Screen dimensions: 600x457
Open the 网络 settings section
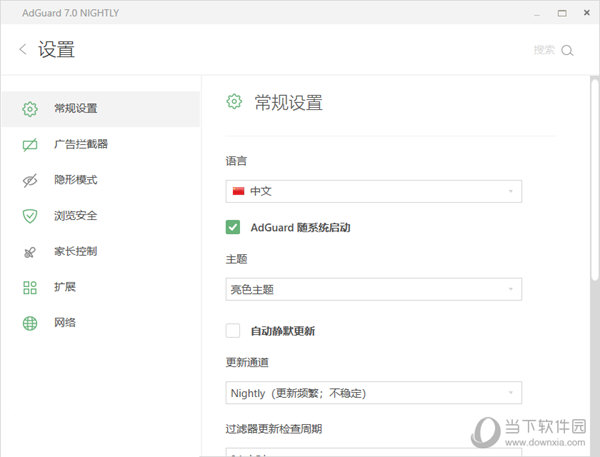[x=101, y=323]
